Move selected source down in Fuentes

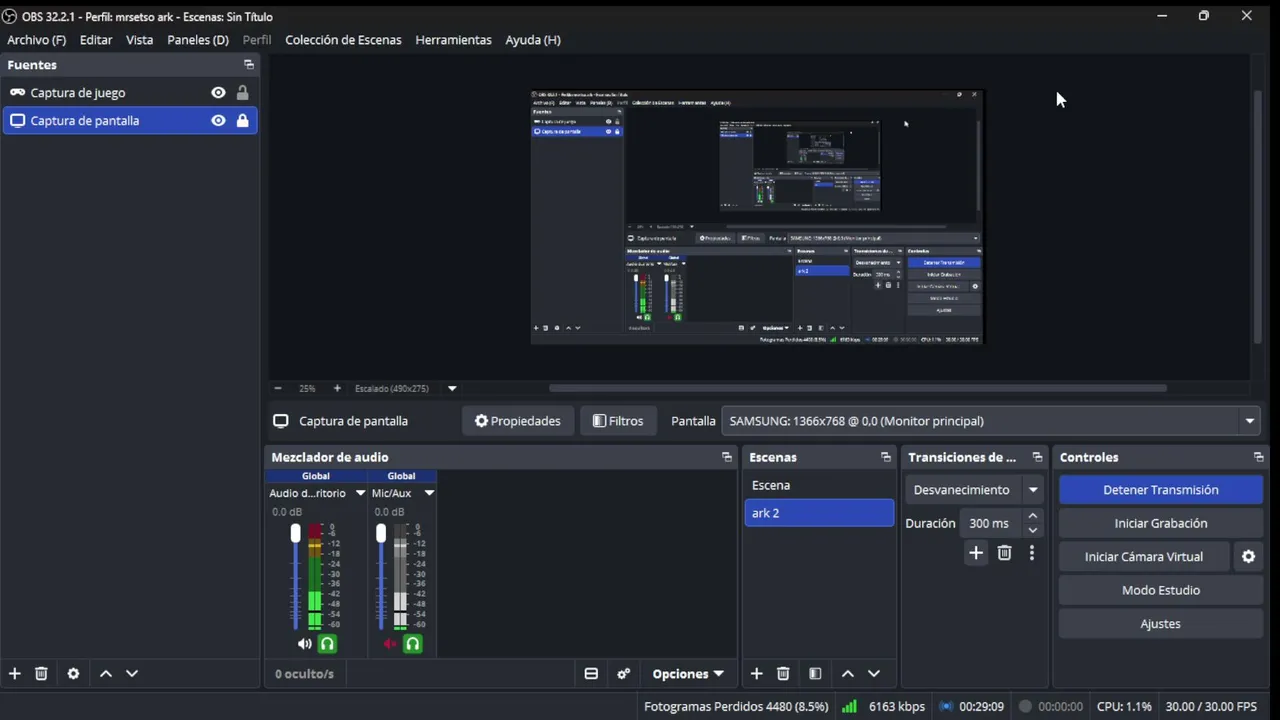[132, 674]
